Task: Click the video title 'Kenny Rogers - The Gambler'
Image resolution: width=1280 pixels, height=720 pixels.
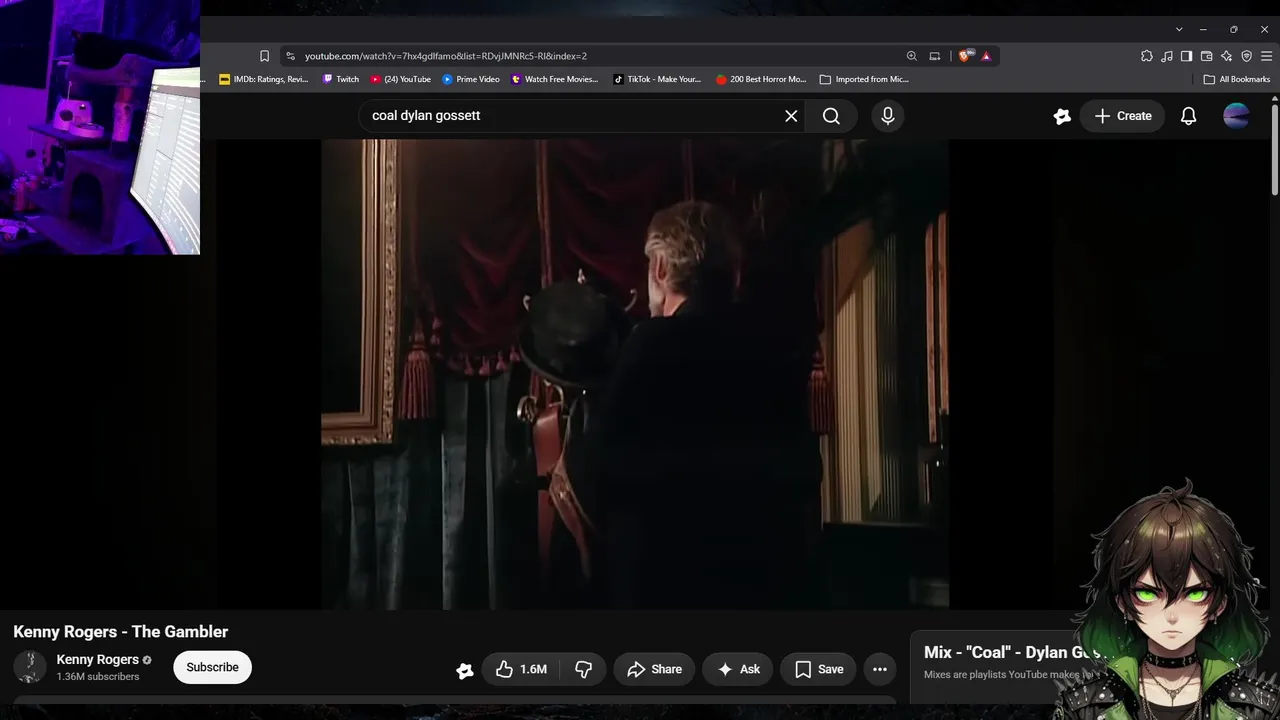Action: point(121,632)
